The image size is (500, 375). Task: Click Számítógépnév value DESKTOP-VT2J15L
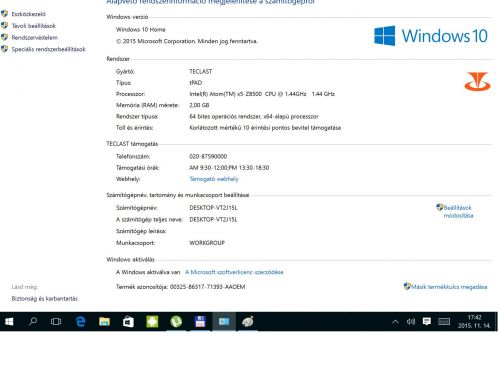(213, 208)
